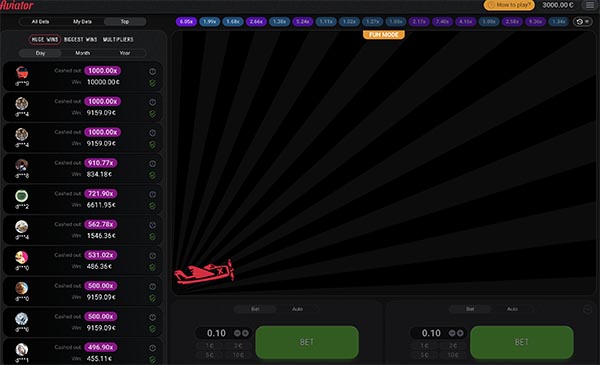Screen dimensions: 600x365
Task: Check fairness shield on the 721.90x row
Action: (x=152, y=206)
